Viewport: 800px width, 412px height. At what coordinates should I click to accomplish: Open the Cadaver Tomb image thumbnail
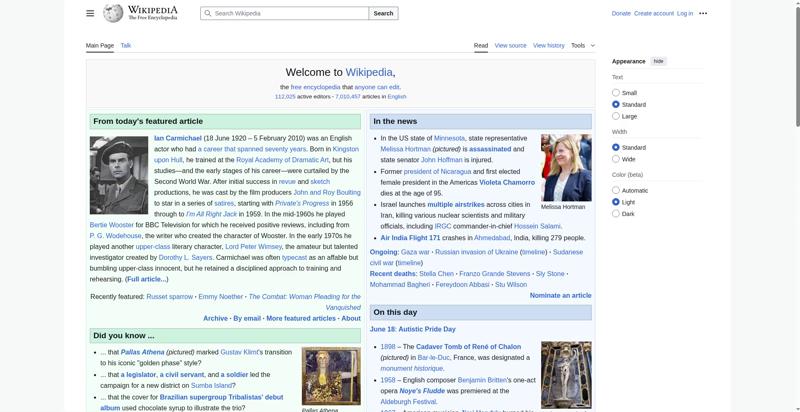pos(566,375)
